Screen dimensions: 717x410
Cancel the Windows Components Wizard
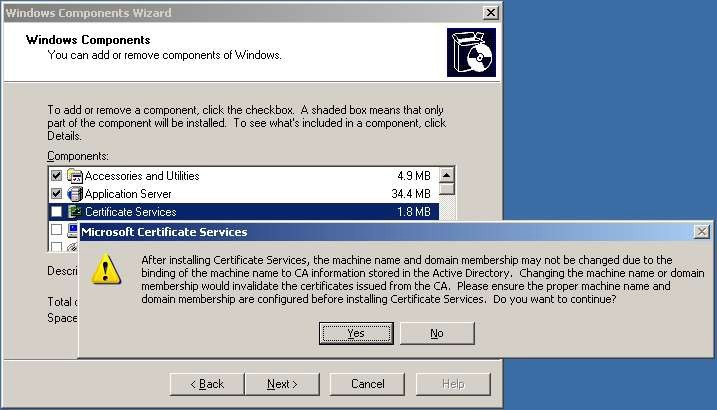(x=367, y=384)
